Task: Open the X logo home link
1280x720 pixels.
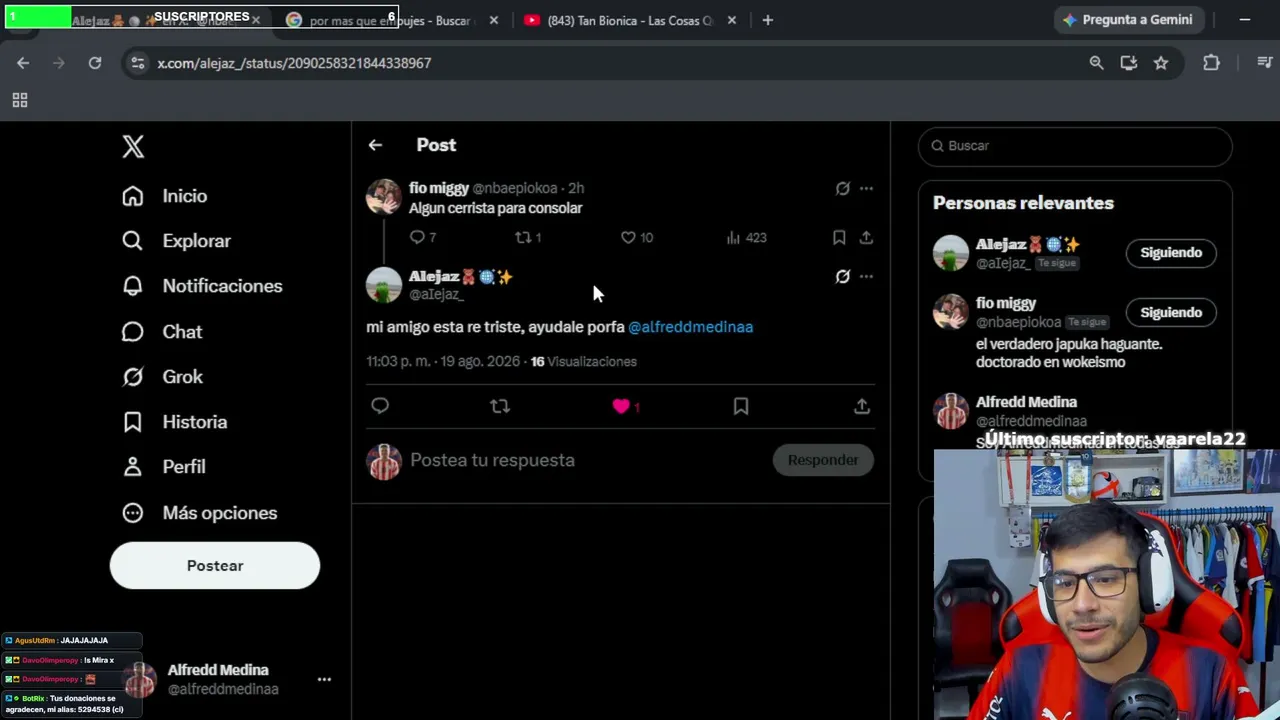Action: [133, 147]
